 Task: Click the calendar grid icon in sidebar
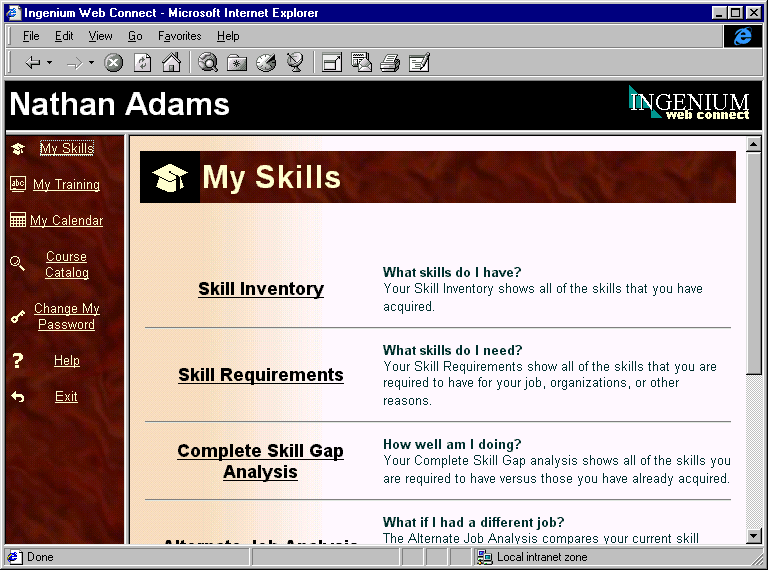tap(17, 220)
